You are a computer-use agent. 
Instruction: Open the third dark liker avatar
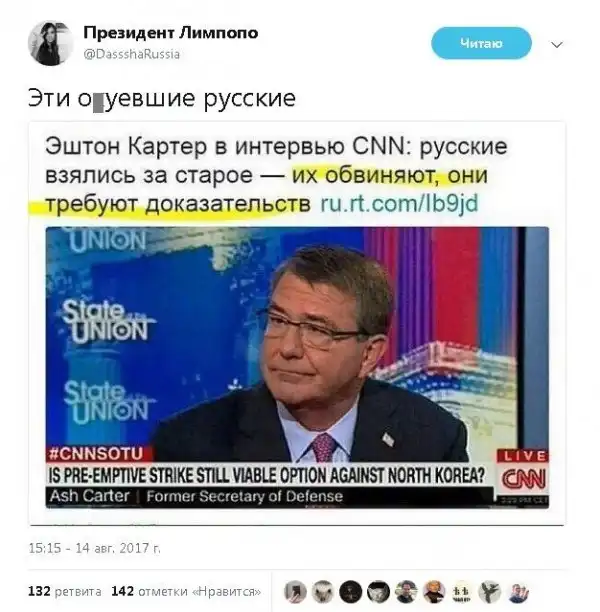click(x=351, y=592)
